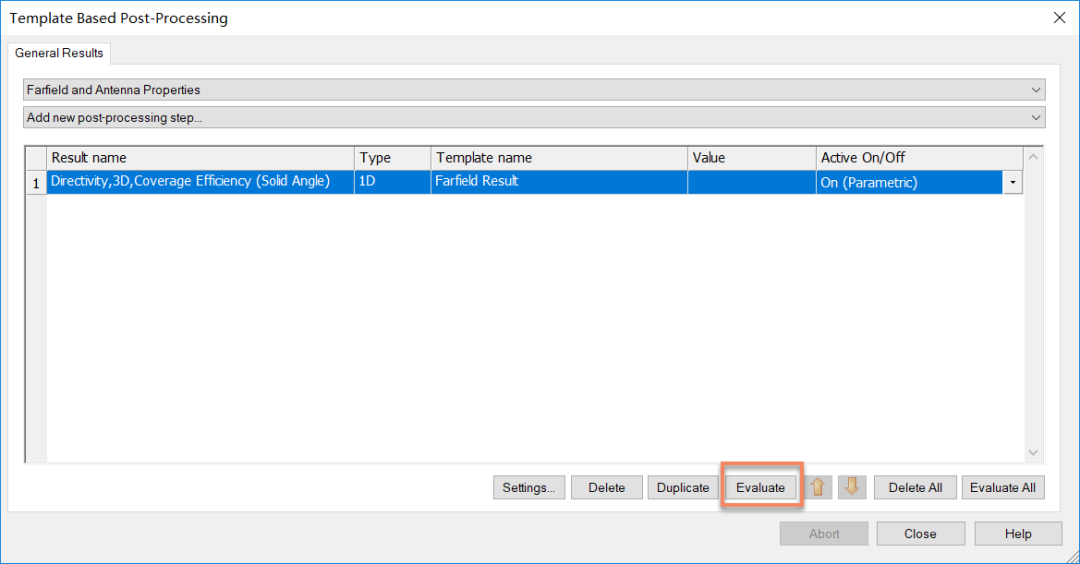Viewport: 1080px width, 564px height.
Task: Select row number 1 header
Action: click(x=36, y=182)
